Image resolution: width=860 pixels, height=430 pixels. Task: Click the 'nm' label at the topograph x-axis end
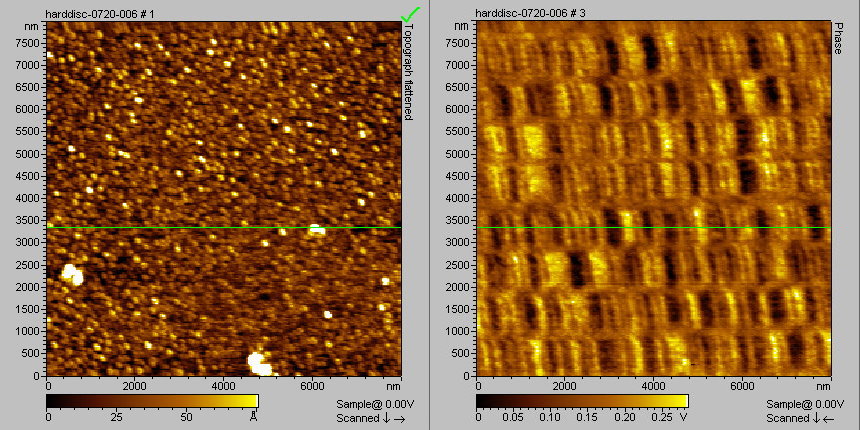pyautogui.click(x=394, y=385)
